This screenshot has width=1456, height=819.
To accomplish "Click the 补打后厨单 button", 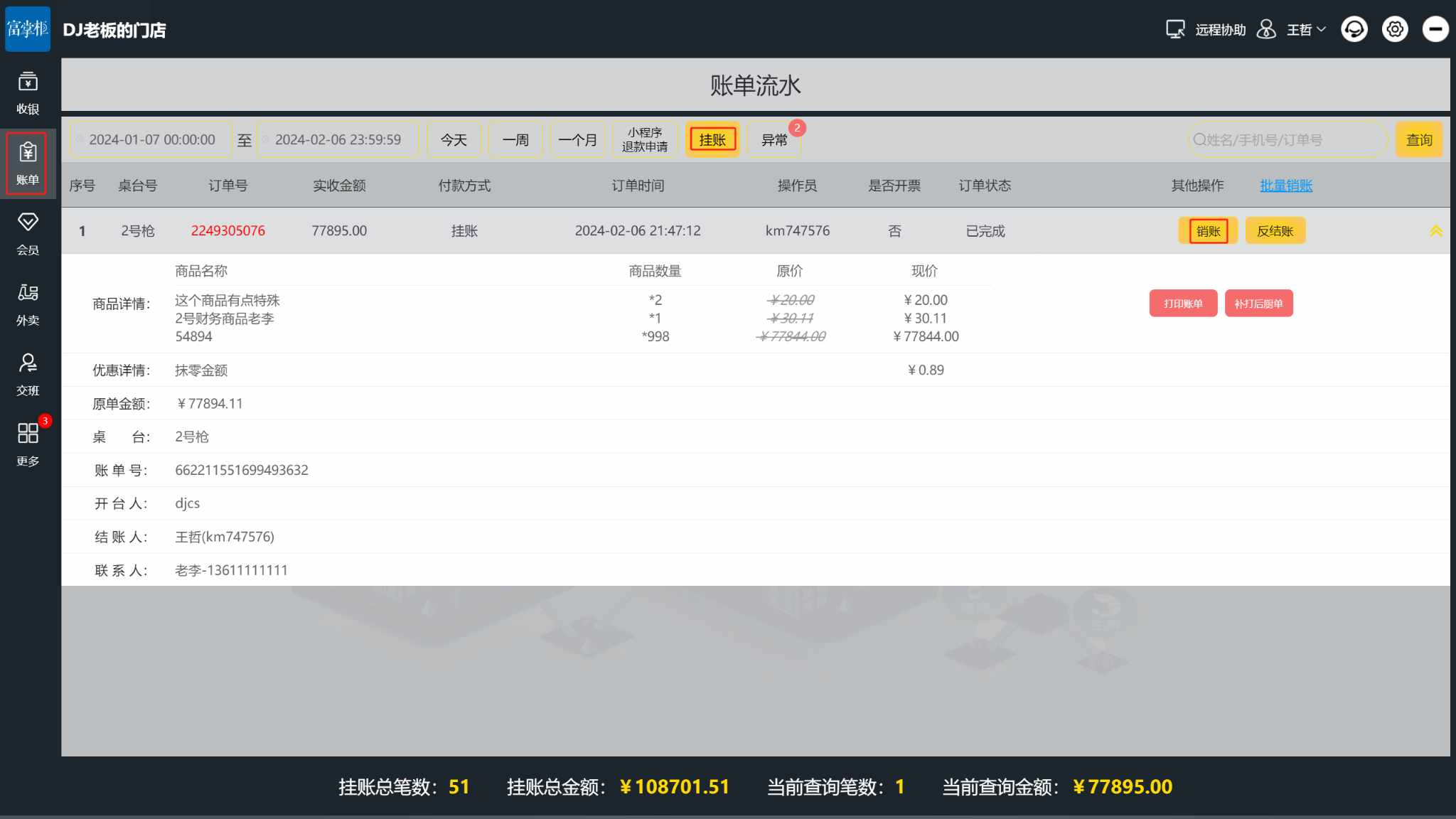I will click(1258, 304).
